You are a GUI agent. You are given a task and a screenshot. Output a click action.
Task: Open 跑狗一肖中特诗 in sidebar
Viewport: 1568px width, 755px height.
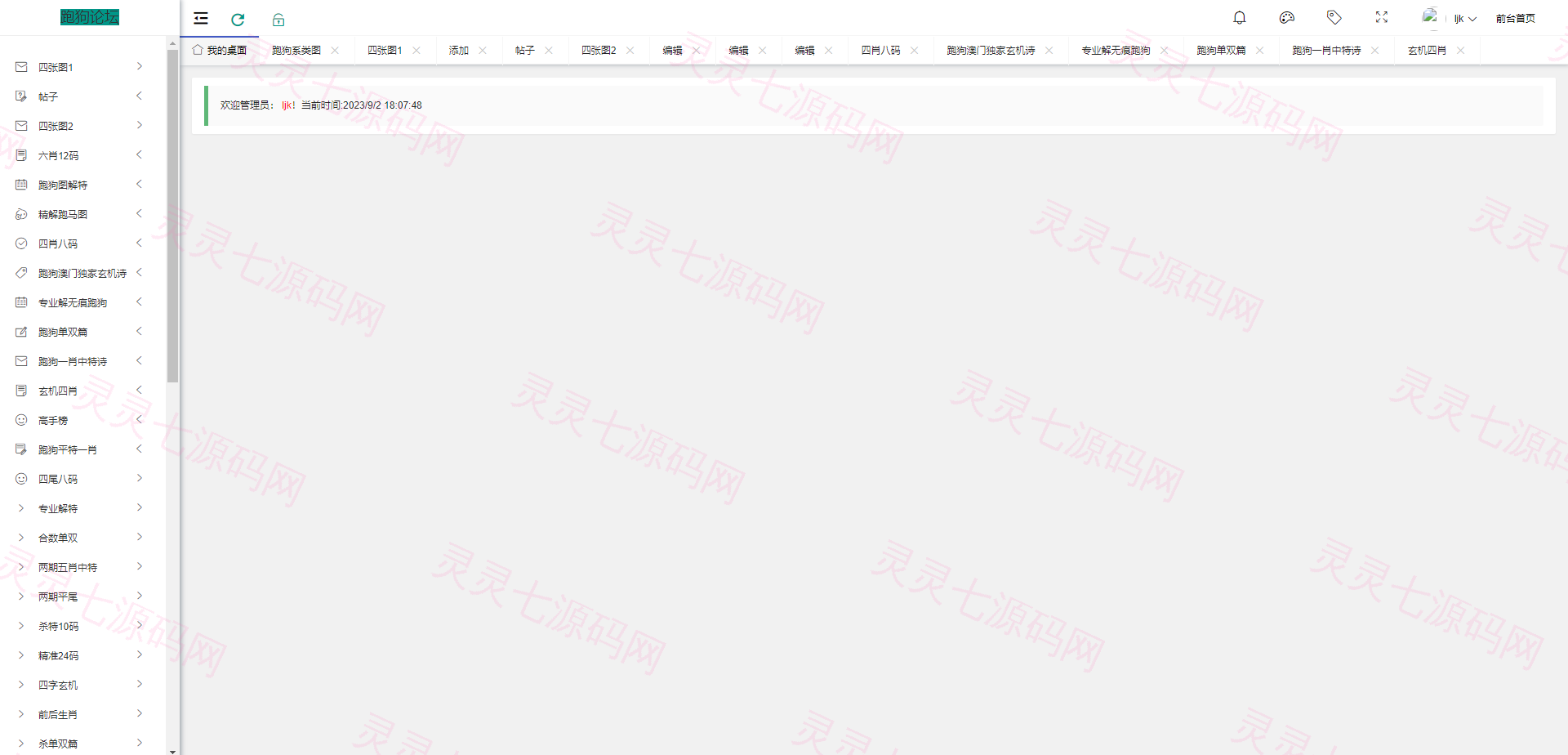click(73, 361)
